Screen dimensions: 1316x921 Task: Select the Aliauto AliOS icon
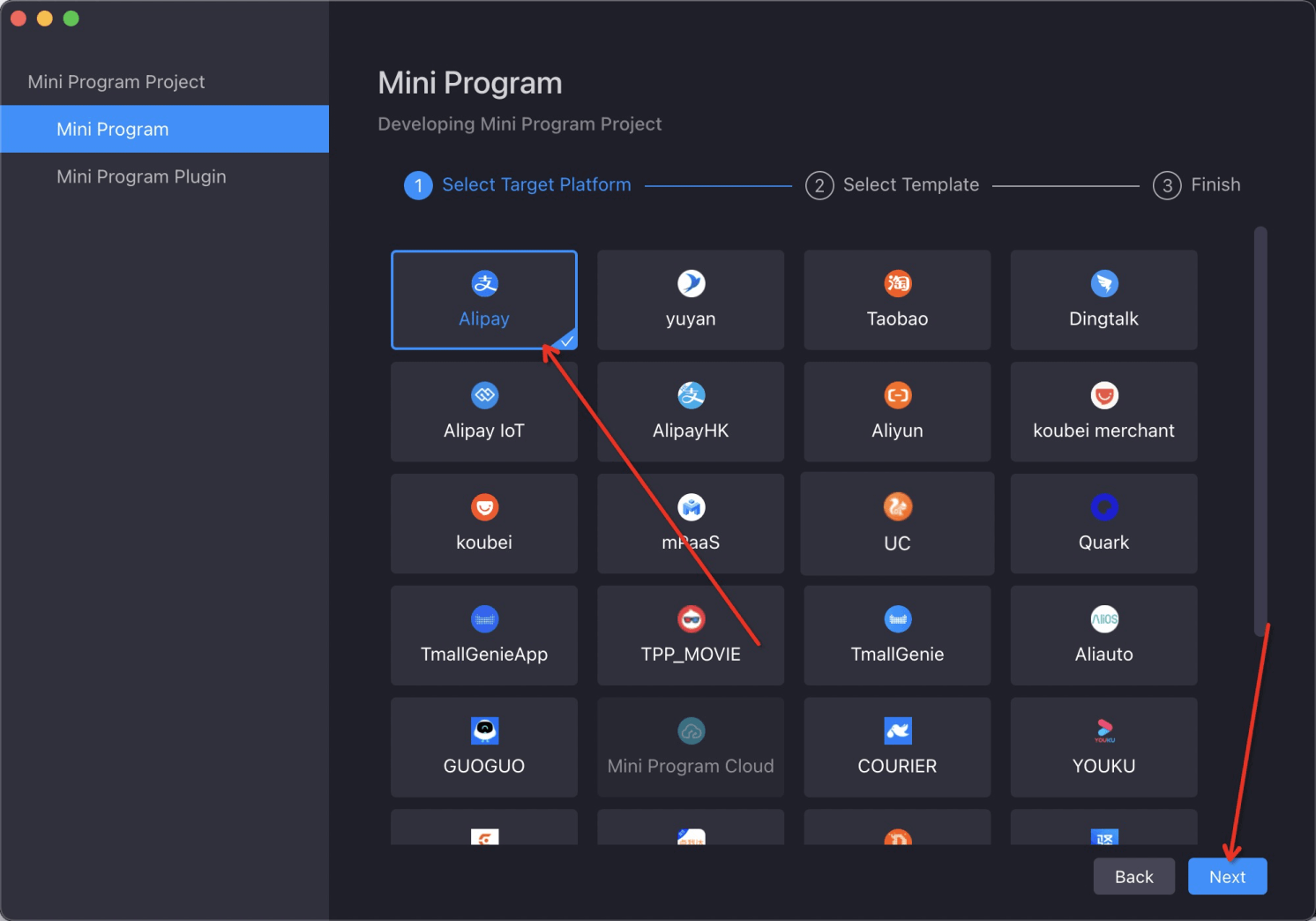tap(1104, 619)
